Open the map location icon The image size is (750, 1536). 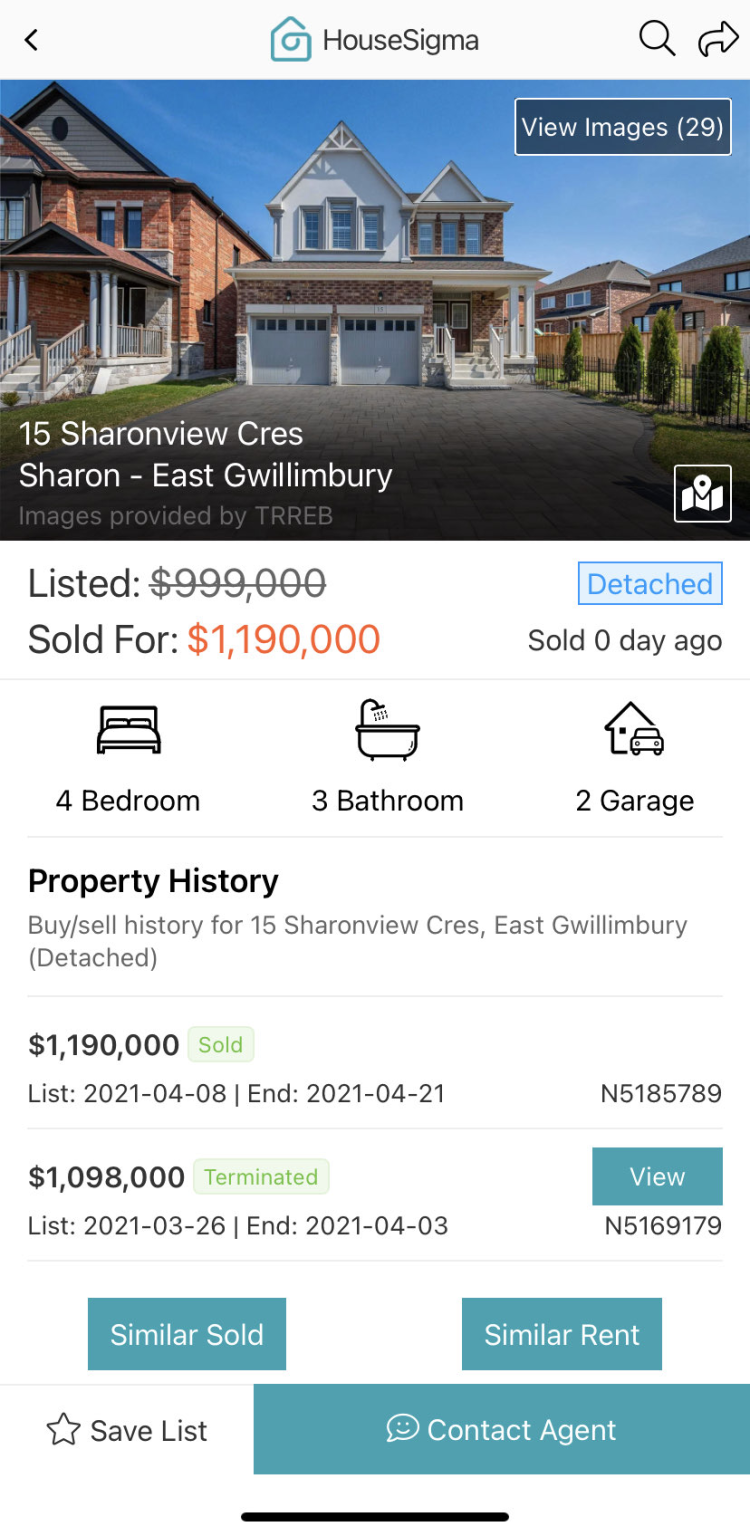tap(702, 493)
